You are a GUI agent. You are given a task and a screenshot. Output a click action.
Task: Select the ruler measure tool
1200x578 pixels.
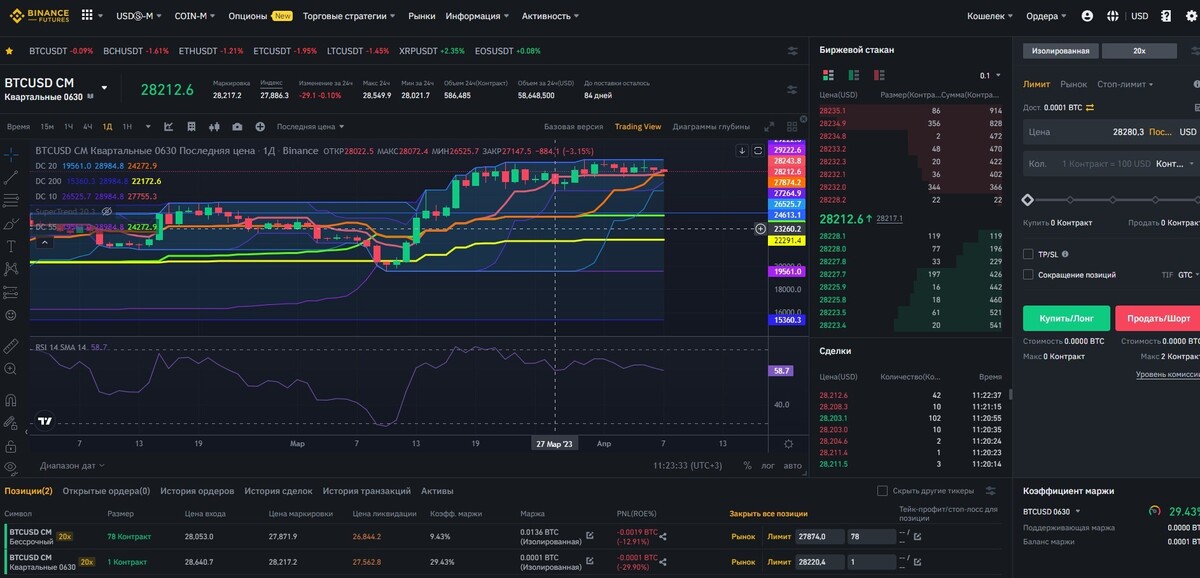pyautogui.click(x=11, y=346)
